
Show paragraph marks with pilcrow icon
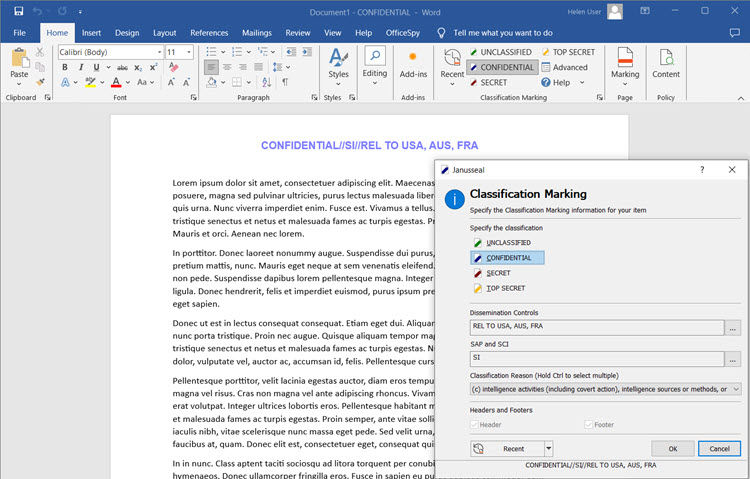tap(285, 82)
